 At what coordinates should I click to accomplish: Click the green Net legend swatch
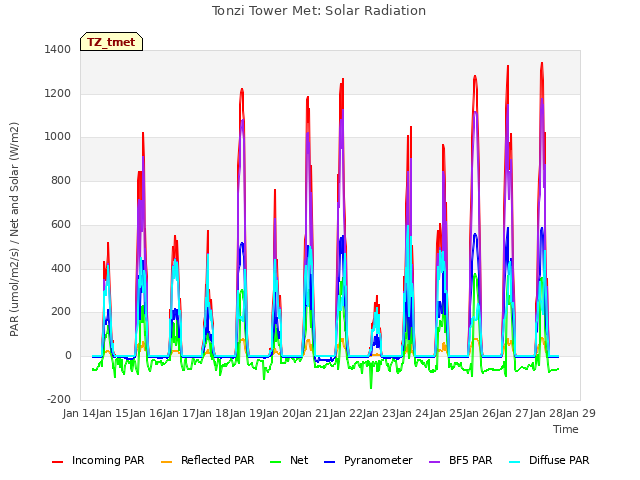(x=276, y=462)
